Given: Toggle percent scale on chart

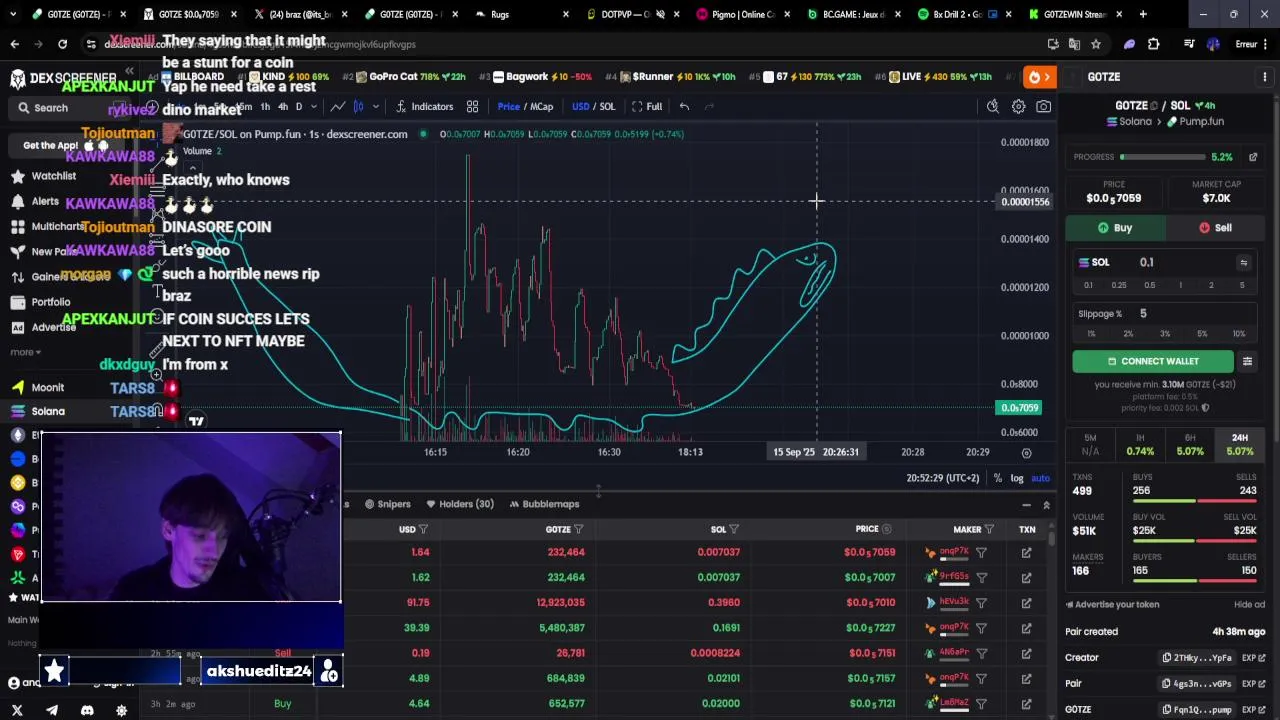Looking at the screenshot, I should tap(997, 478).
